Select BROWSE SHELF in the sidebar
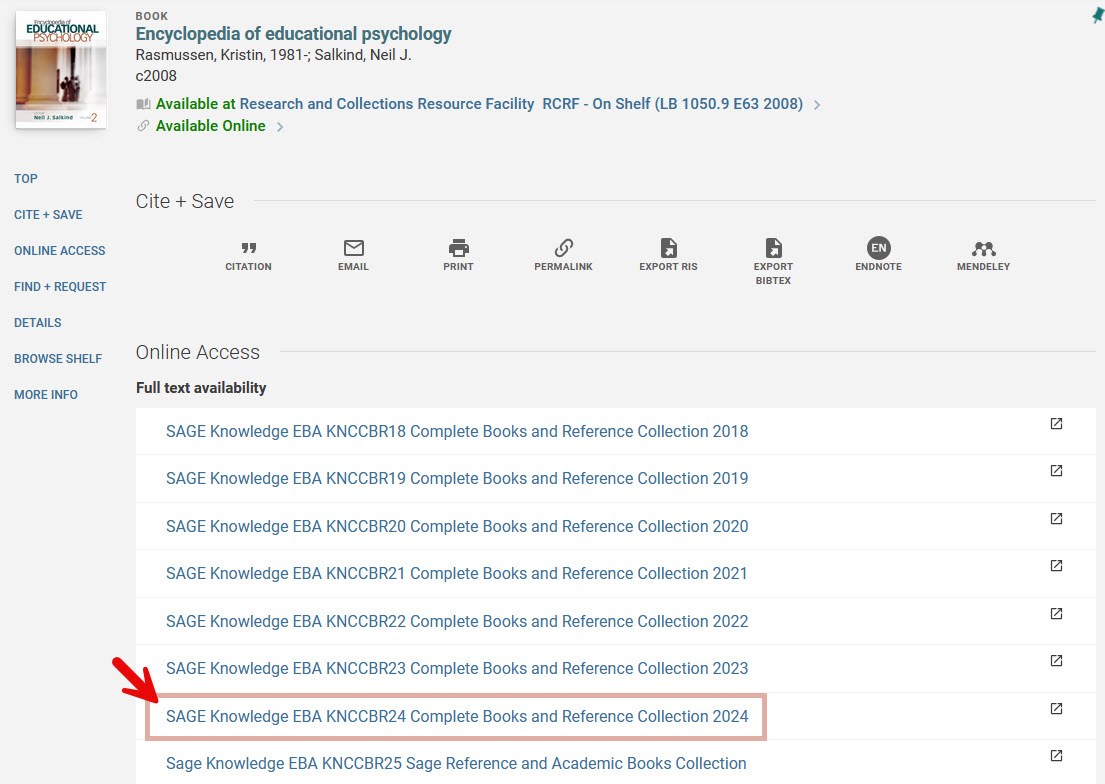The image size is (1105, 784). pos(58,358)
